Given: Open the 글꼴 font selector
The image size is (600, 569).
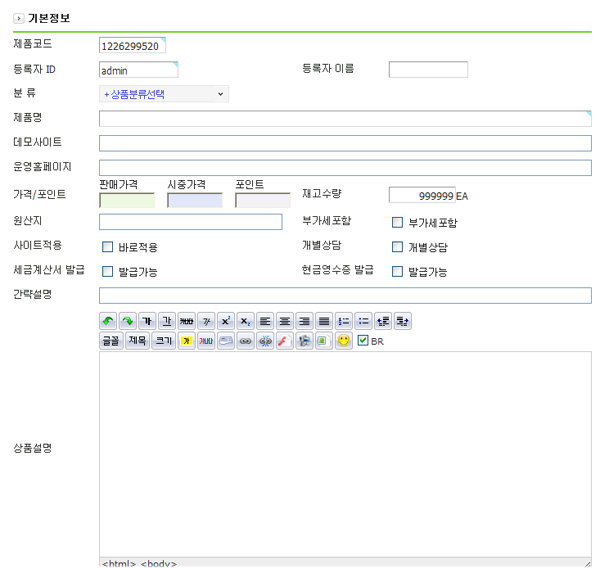Looking at the screenshot, I should tap(109, 341).
